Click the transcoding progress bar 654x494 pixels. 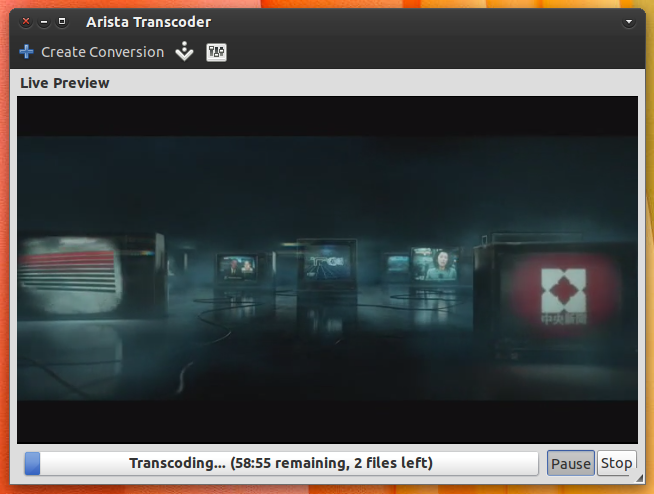[281, 463]
